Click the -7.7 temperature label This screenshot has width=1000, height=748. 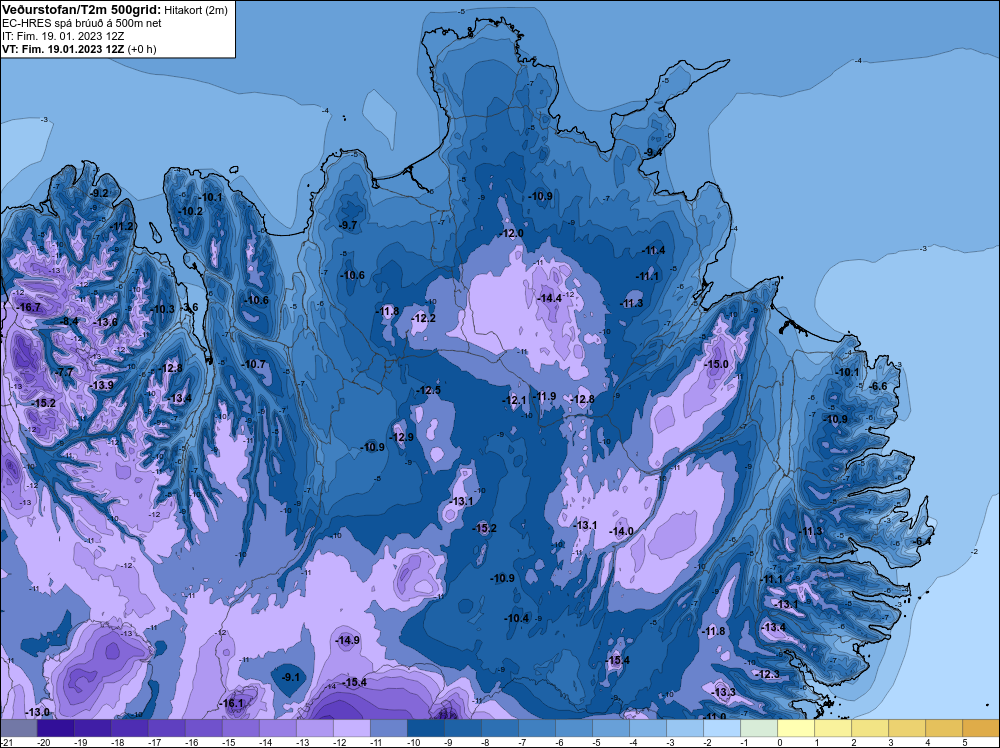click(x=65, y=372)
